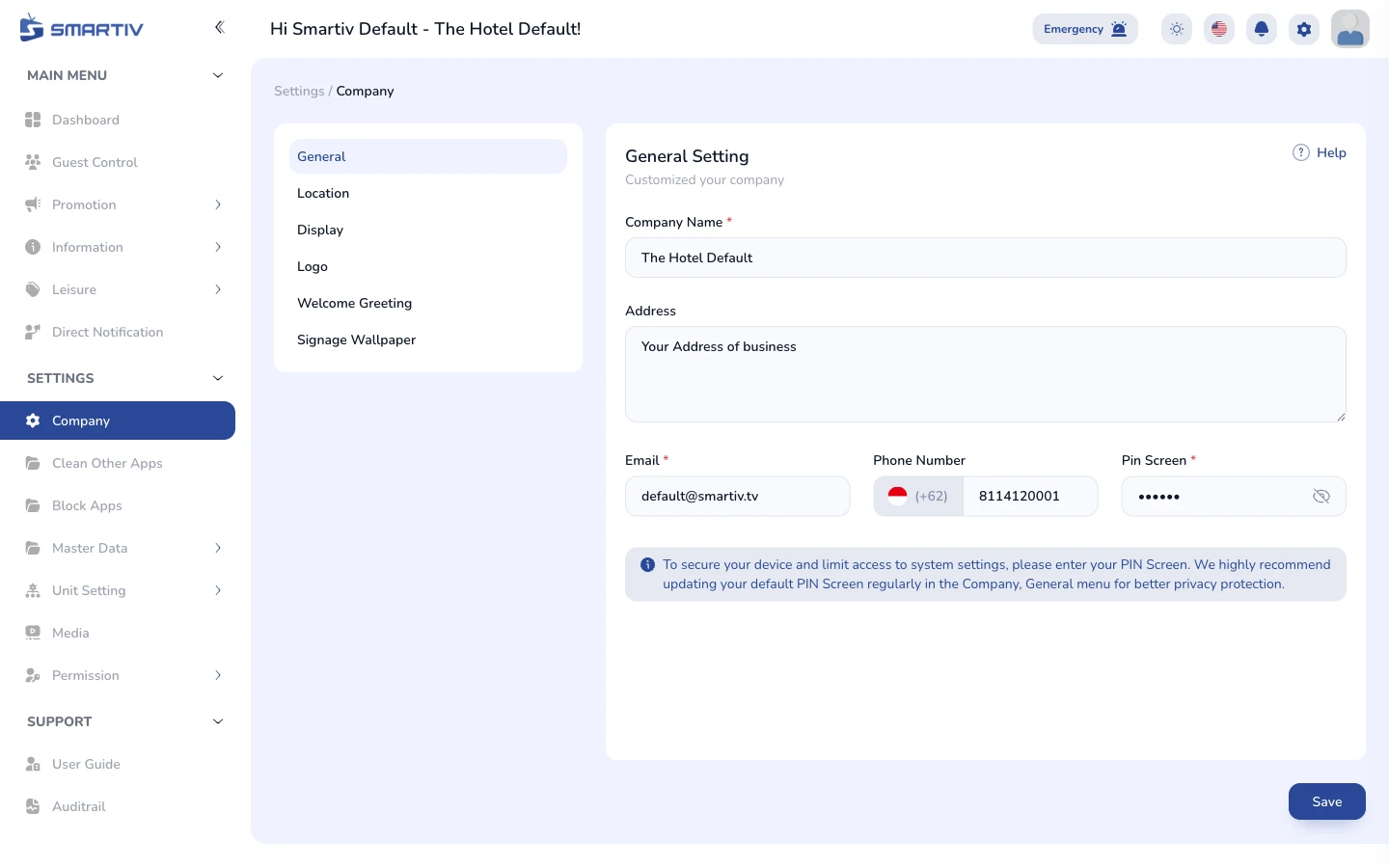This screenshot has width=1389, height=868.
Task: Click the Save button
Action: pyautogui.click(x=1327, y=801)
